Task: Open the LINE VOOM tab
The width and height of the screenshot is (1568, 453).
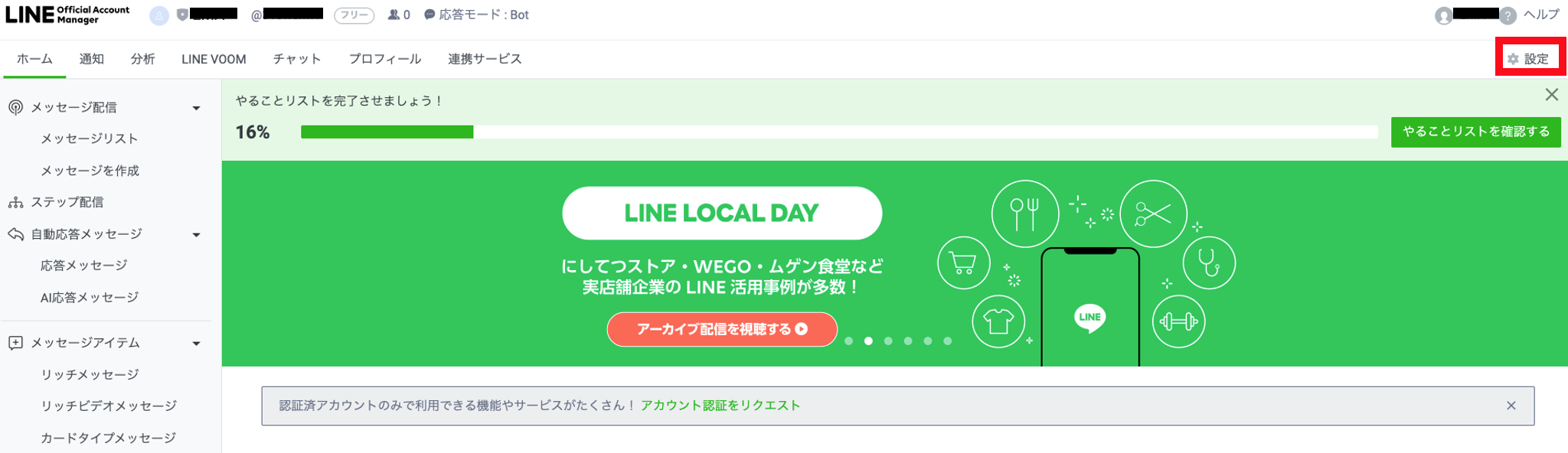Action: coord(214,59)
